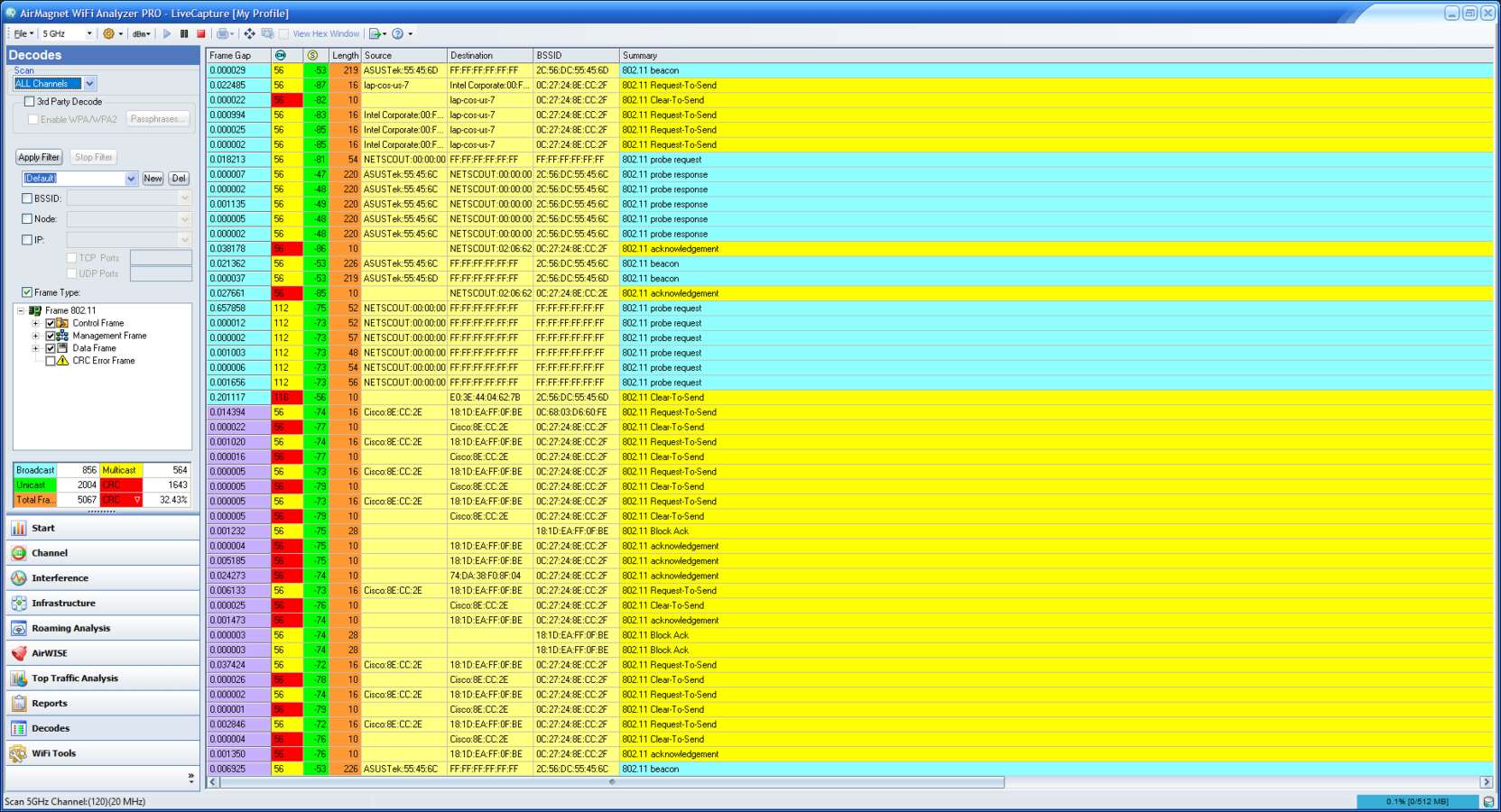The height and width of the screenshot is (812, 1501).
Task: Click the Del filter button
Action: coord(179,179)
